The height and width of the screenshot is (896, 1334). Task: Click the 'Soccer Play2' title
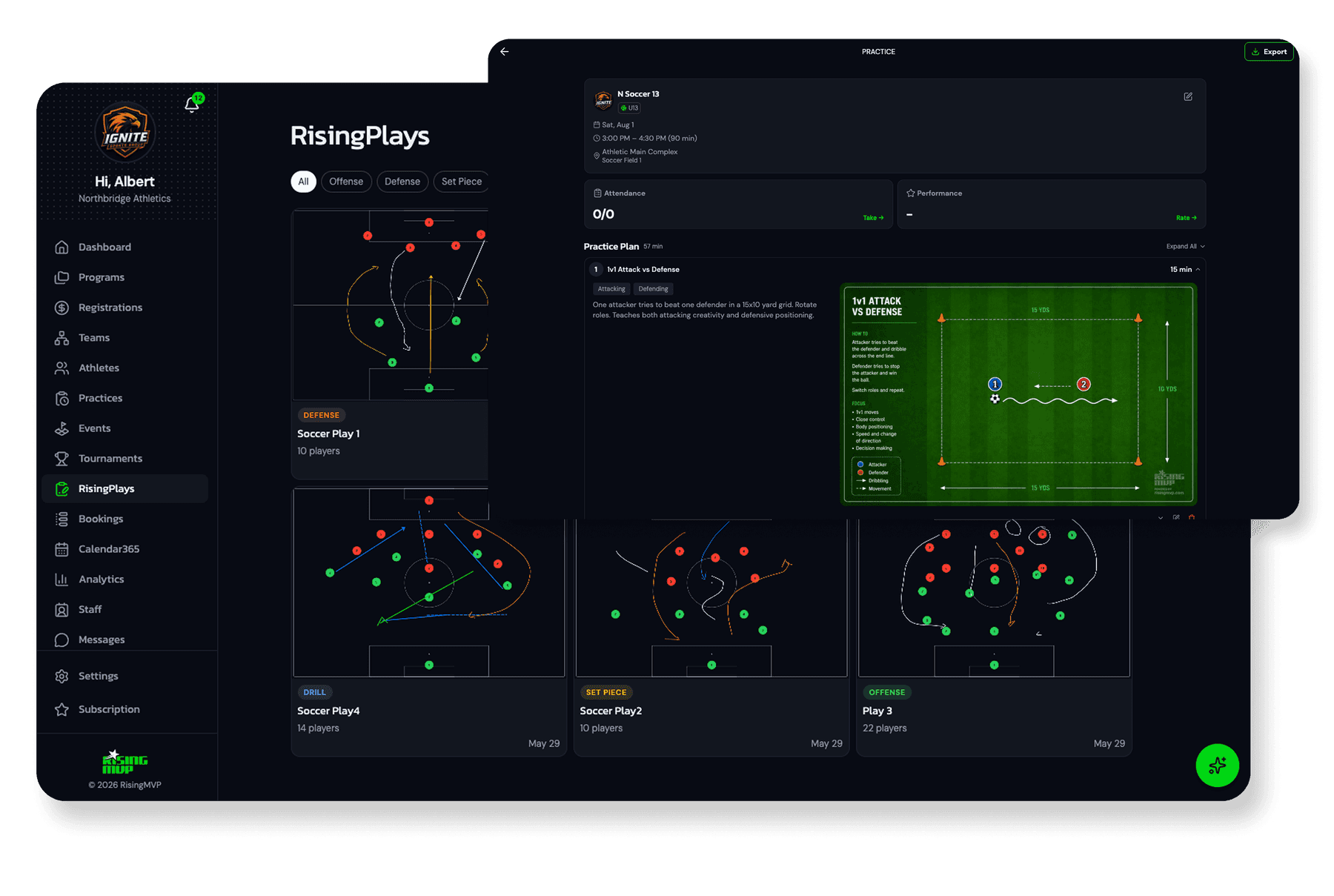(611, 711)
